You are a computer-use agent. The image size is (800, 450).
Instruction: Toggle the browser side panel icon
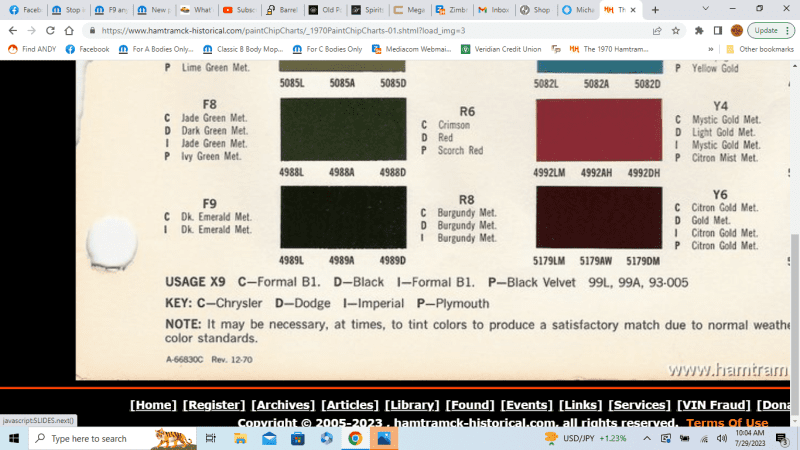pyautogui.click(x=718, y=31)
